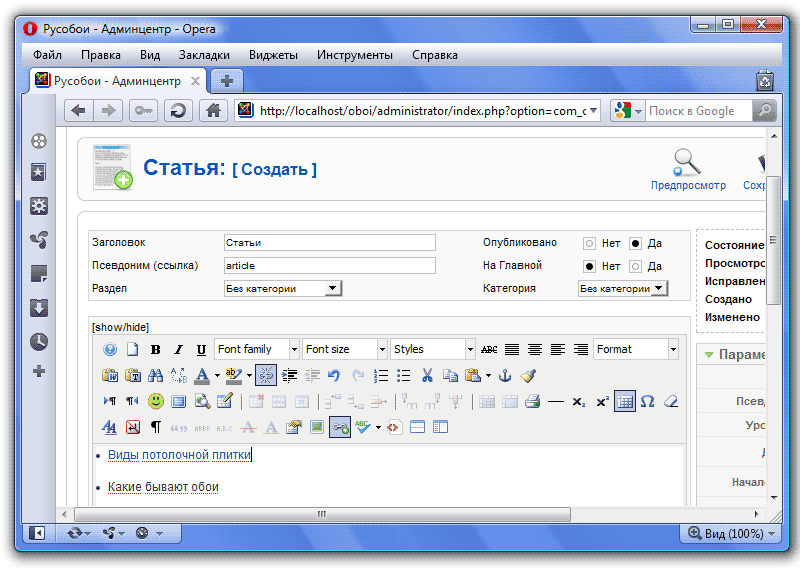Open Find with the binoculars icon
800x572 pixels.
156,376
